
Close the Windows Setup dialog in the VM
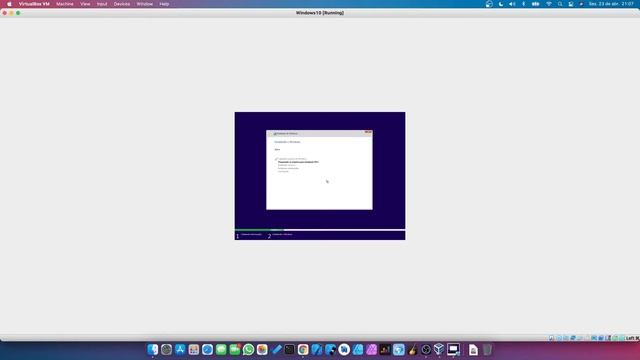click(x=370, y=132)
